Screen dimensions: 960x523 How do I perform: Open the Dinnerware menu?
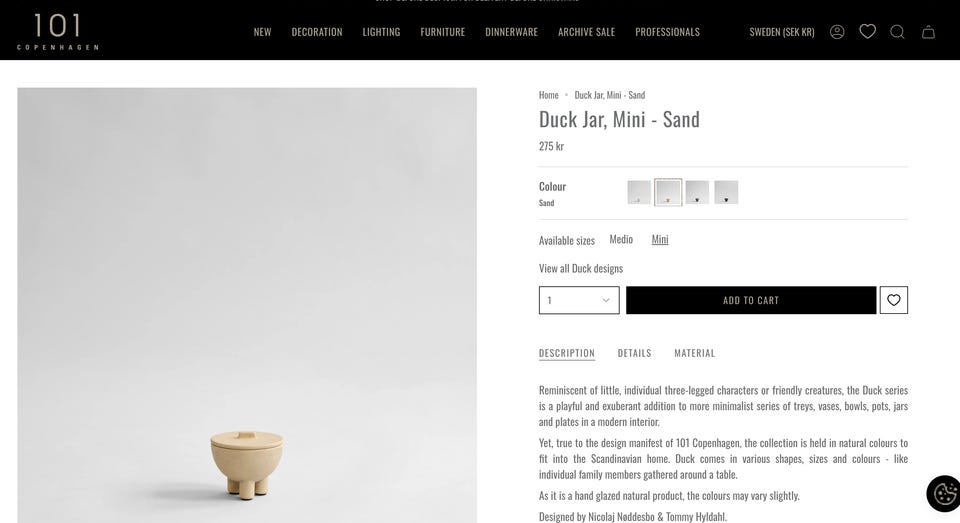(511, 32)
